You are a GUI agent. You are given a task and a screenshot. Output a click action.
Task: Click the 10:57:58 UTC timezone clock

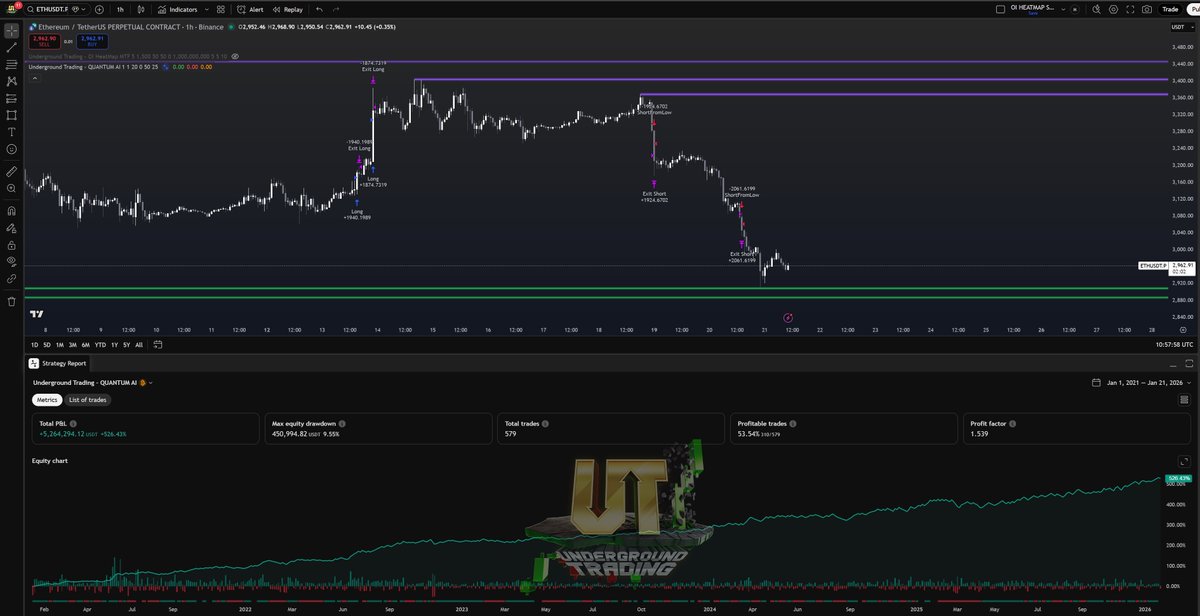point(1172,344)
